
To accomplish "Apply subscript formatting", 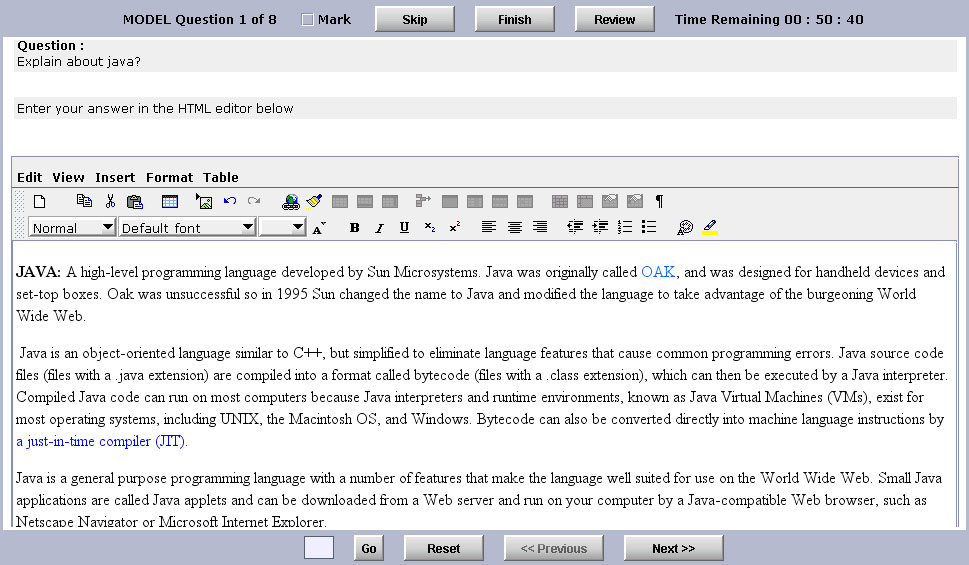I will [430, 227].
